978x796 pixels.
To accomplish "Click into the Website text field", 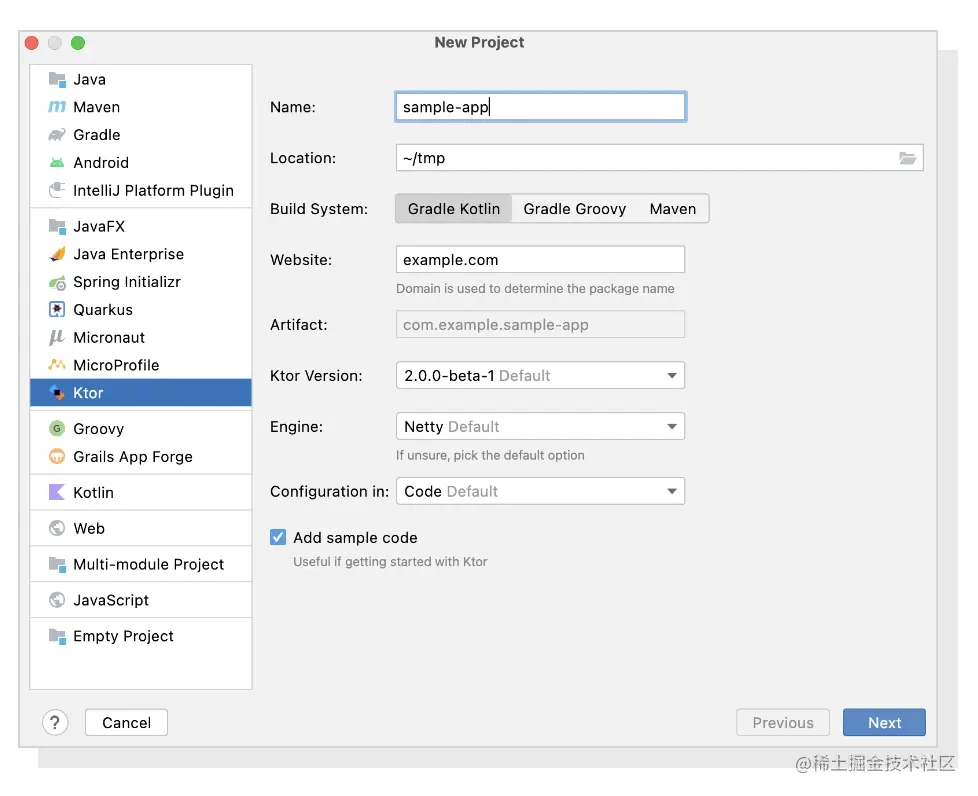I will [540, 260].
